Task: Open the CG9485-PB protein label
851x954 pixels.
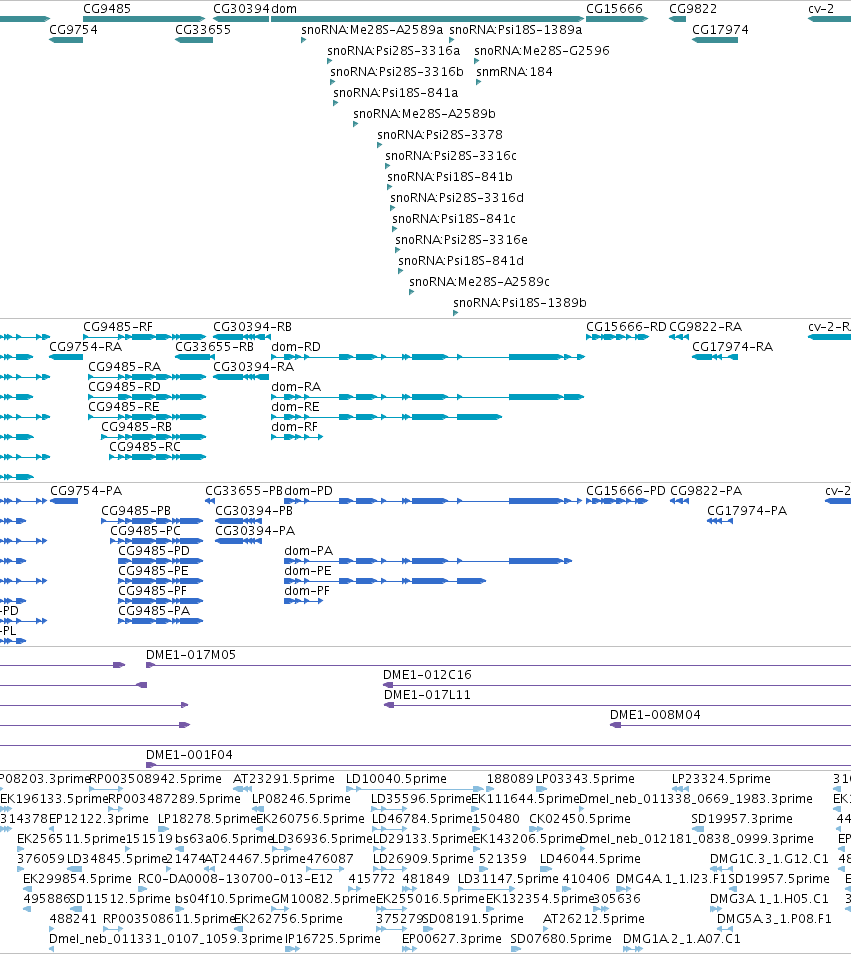Action: pyautogui.click(x=136, y=510)
